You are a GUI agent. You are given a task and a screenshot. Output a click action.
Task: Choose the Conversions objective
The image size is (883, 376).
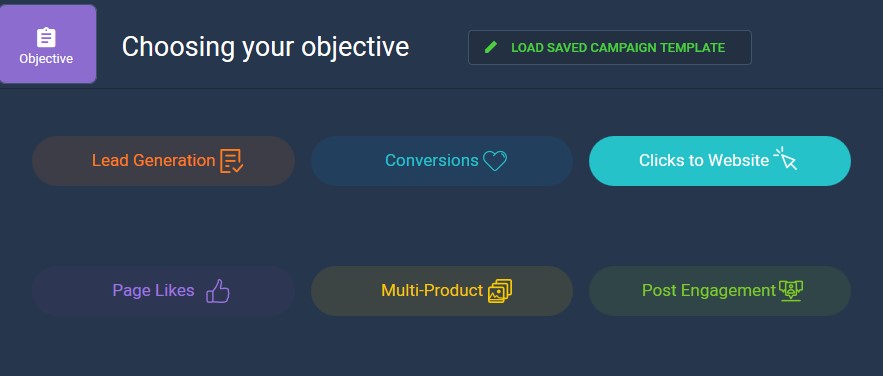click(442, 161)
